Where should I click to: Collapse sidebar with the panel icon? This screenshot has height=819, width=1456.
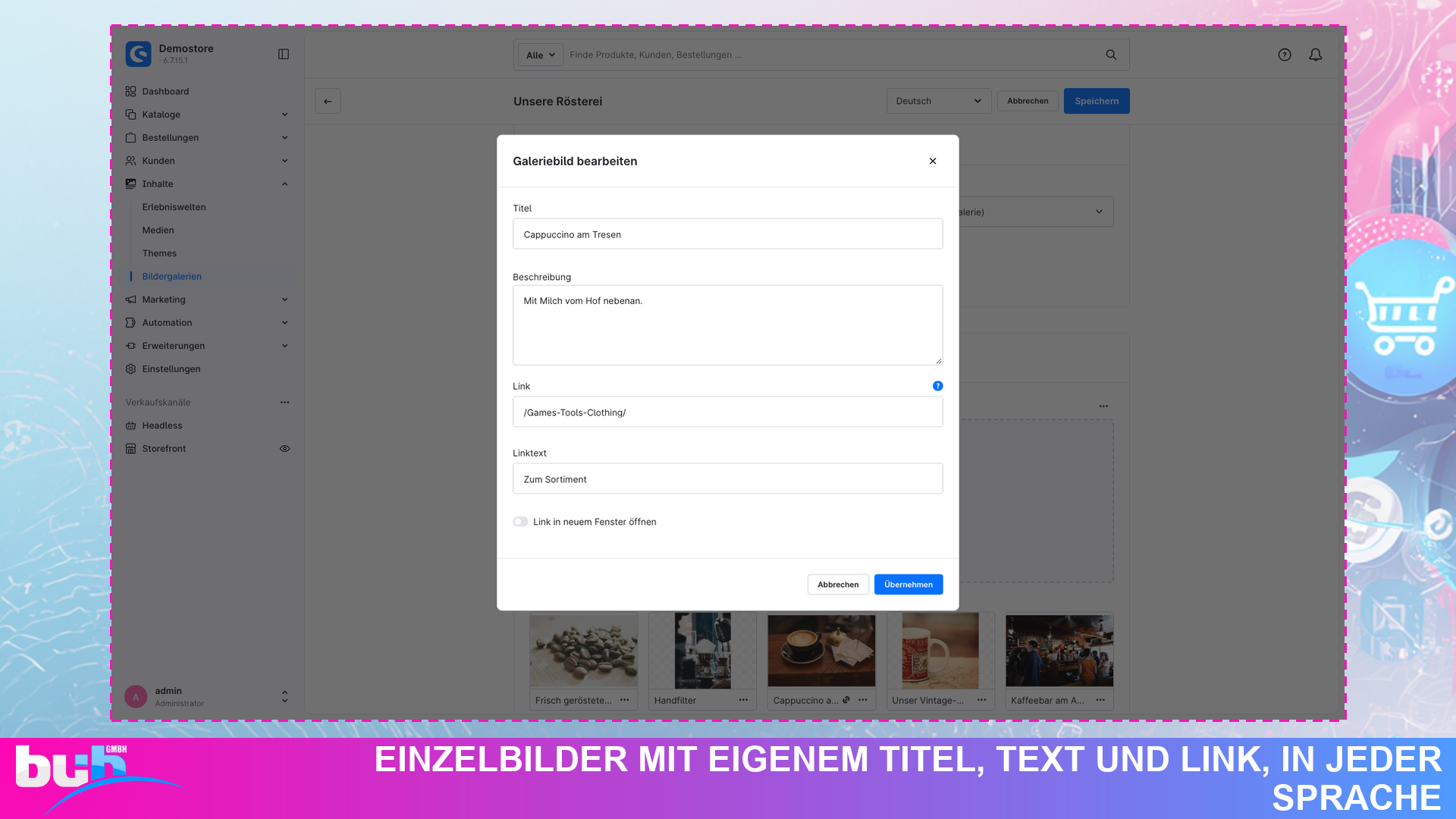tap(284, 54)
